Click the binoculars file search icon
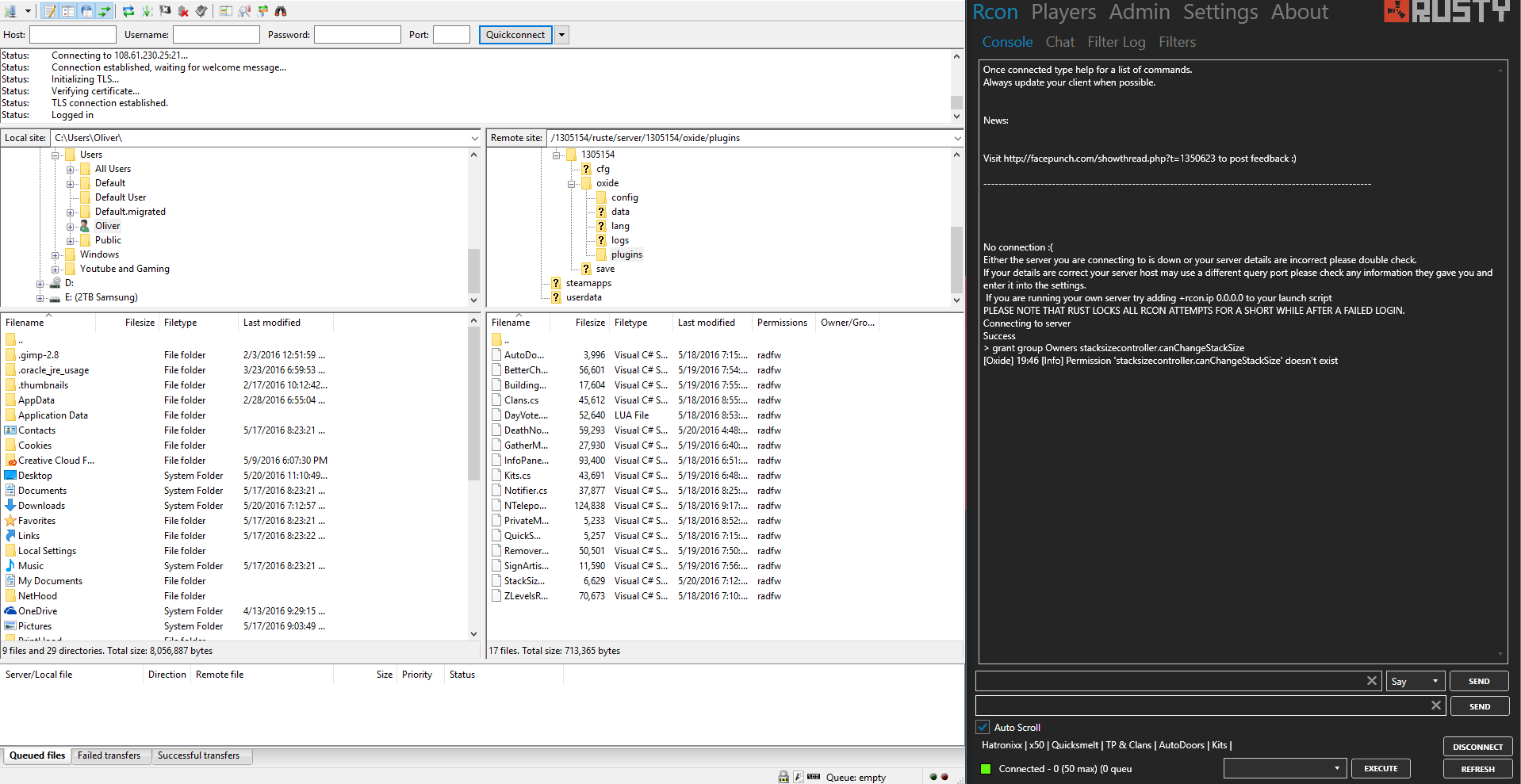 281,11
